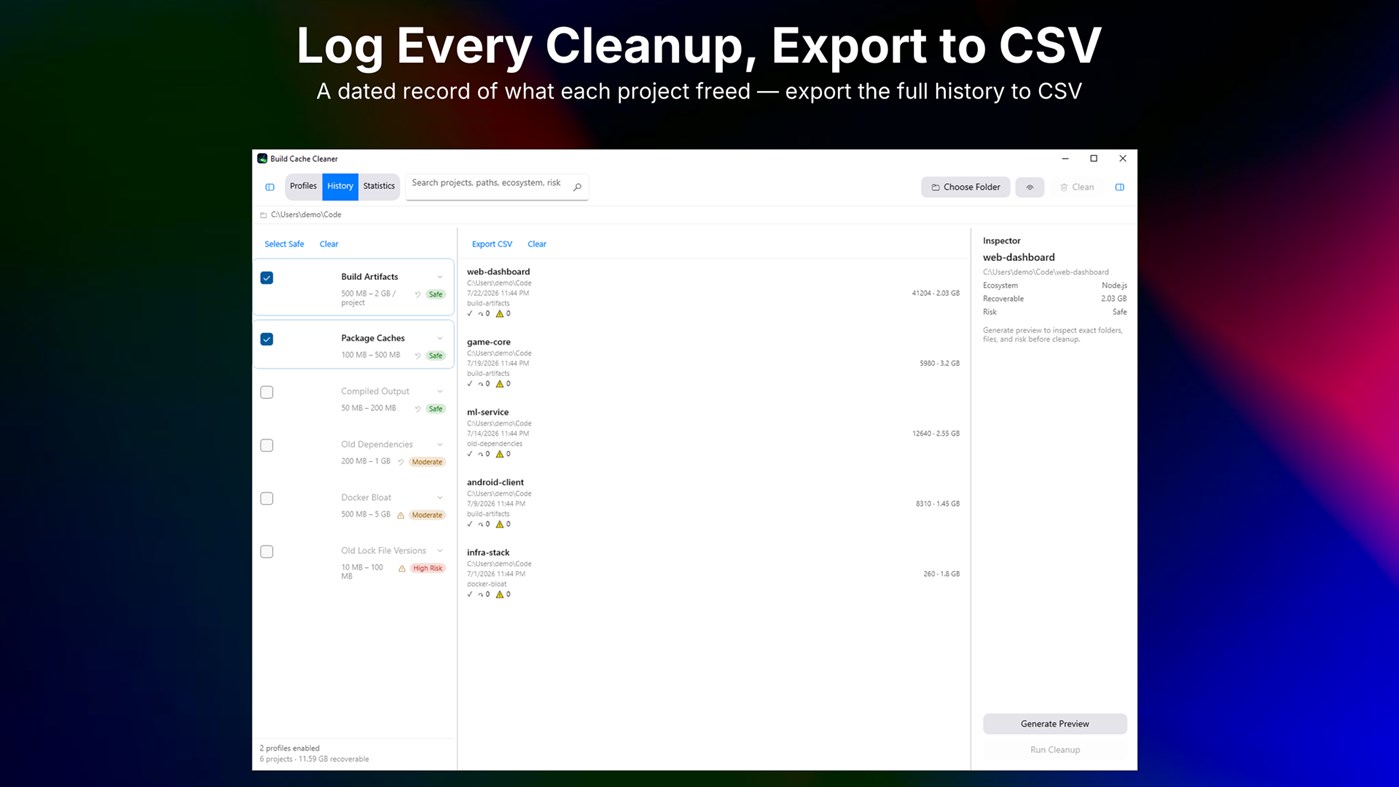This screenshot has width=1399, height=787.
Task: Select the infra-stack history entry title
Action: click(488, 552)
